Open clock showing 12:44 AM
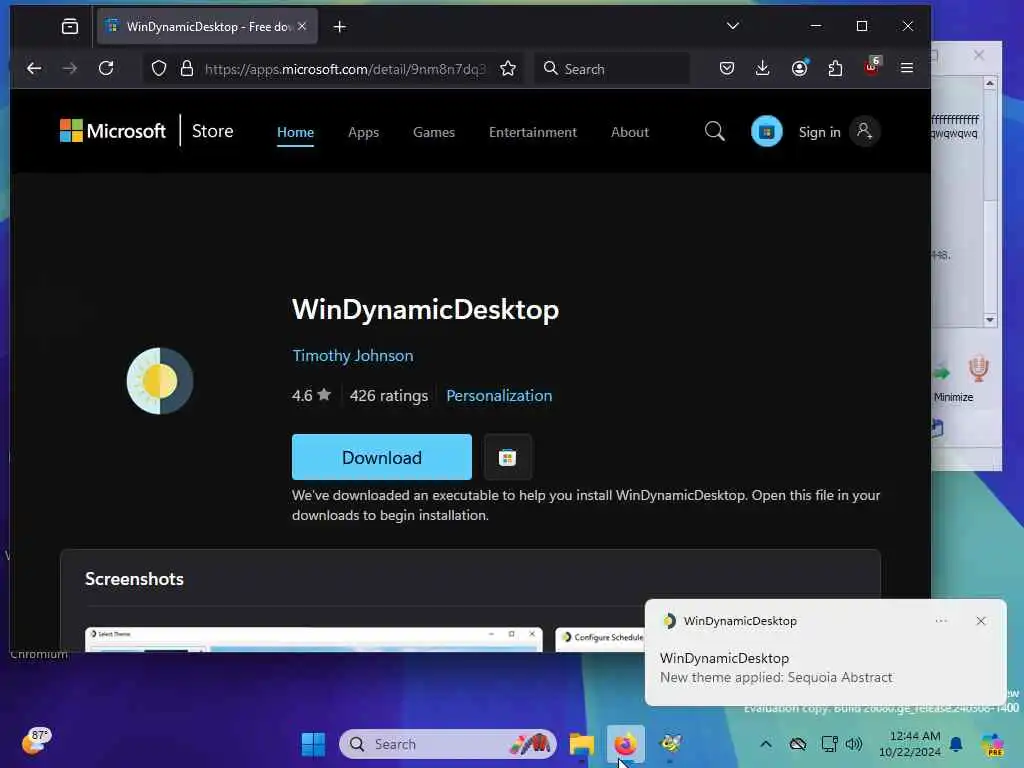The width and height of the screenshot is (1024, 768). click(910, 744)
